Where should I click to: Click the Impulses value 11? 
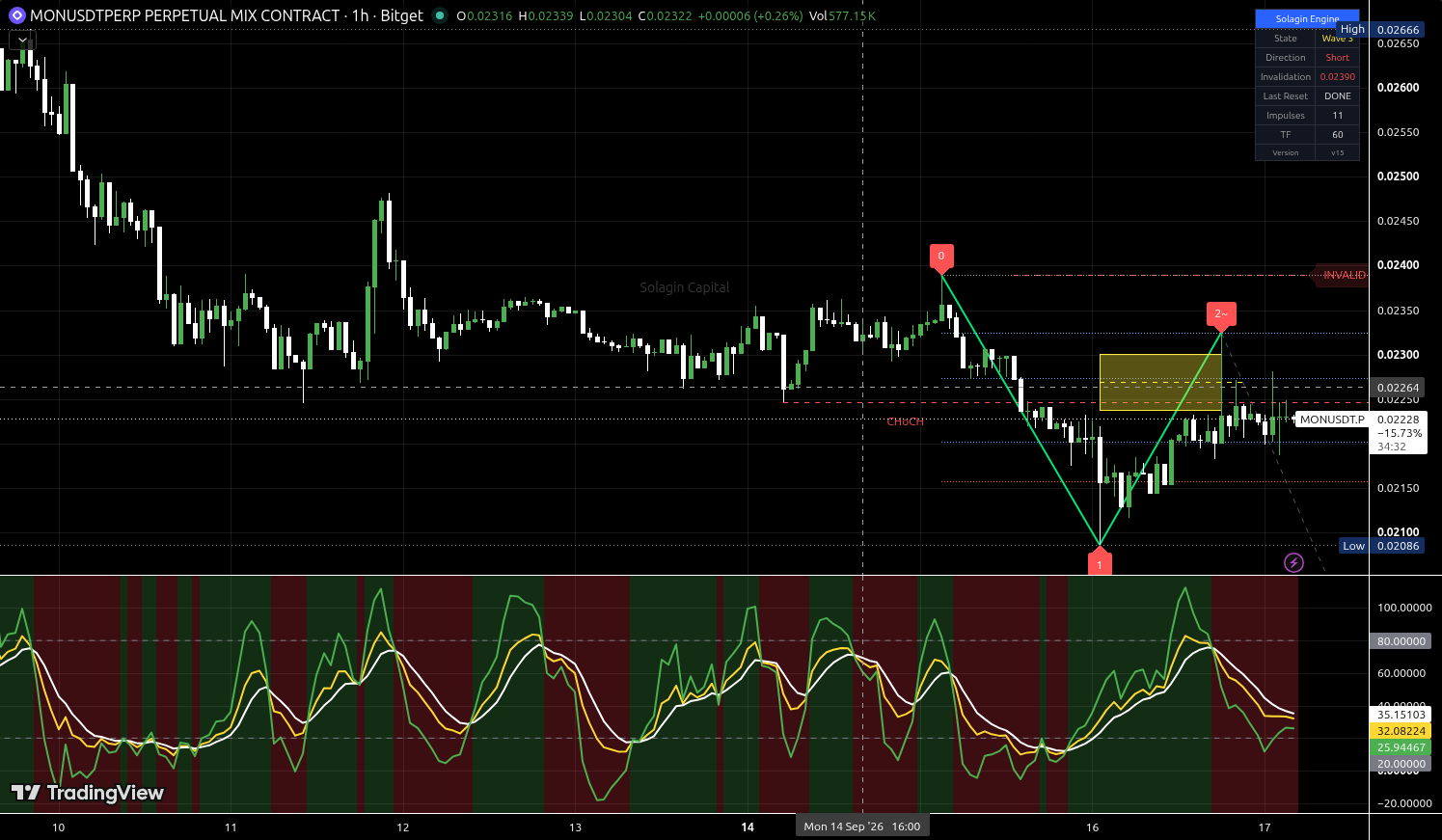(x=1337, y=116)
